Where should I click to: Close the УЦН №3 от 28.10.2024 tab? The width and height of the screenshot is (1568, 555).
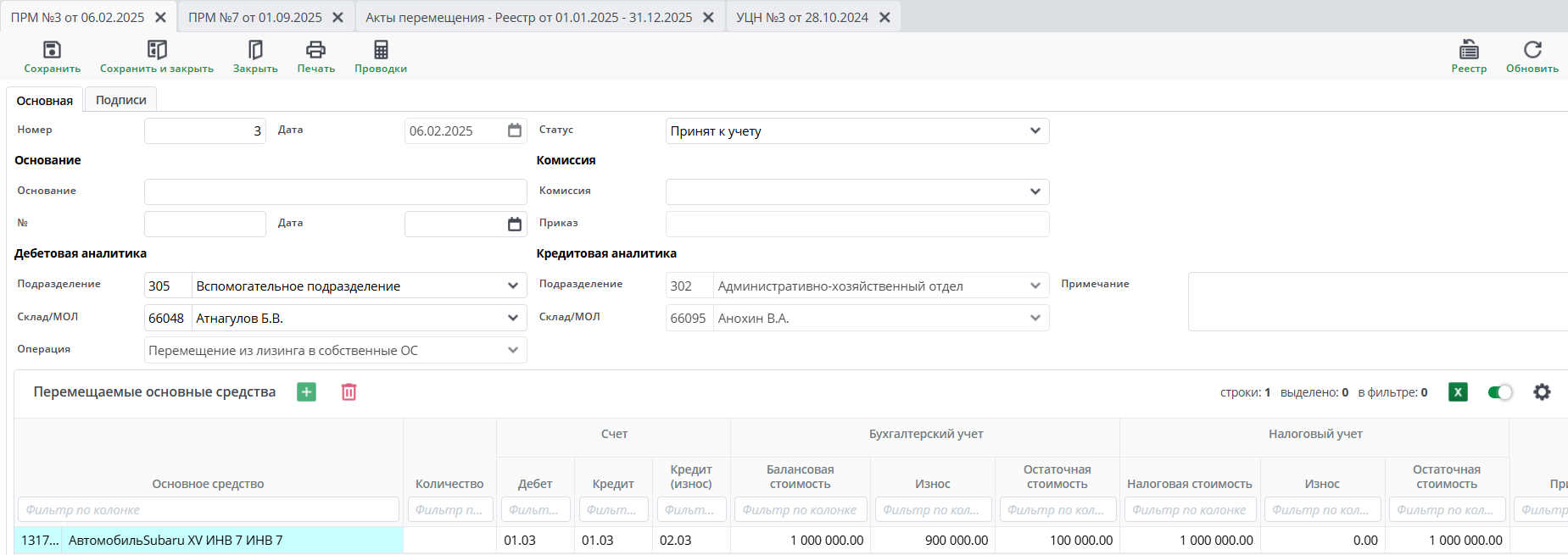(884, 17)
